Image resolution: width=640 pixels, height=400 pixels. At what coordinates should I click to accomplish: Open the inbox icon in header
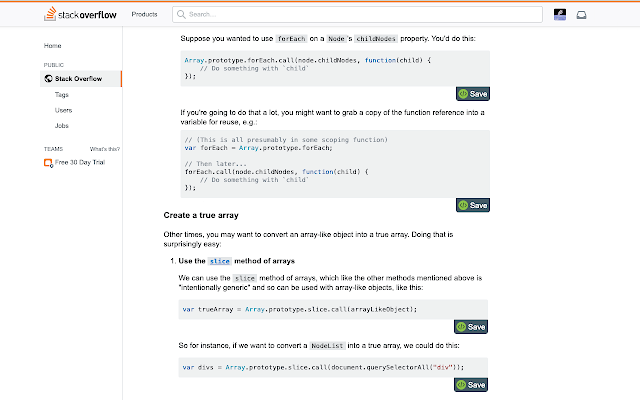coord(581,15)
